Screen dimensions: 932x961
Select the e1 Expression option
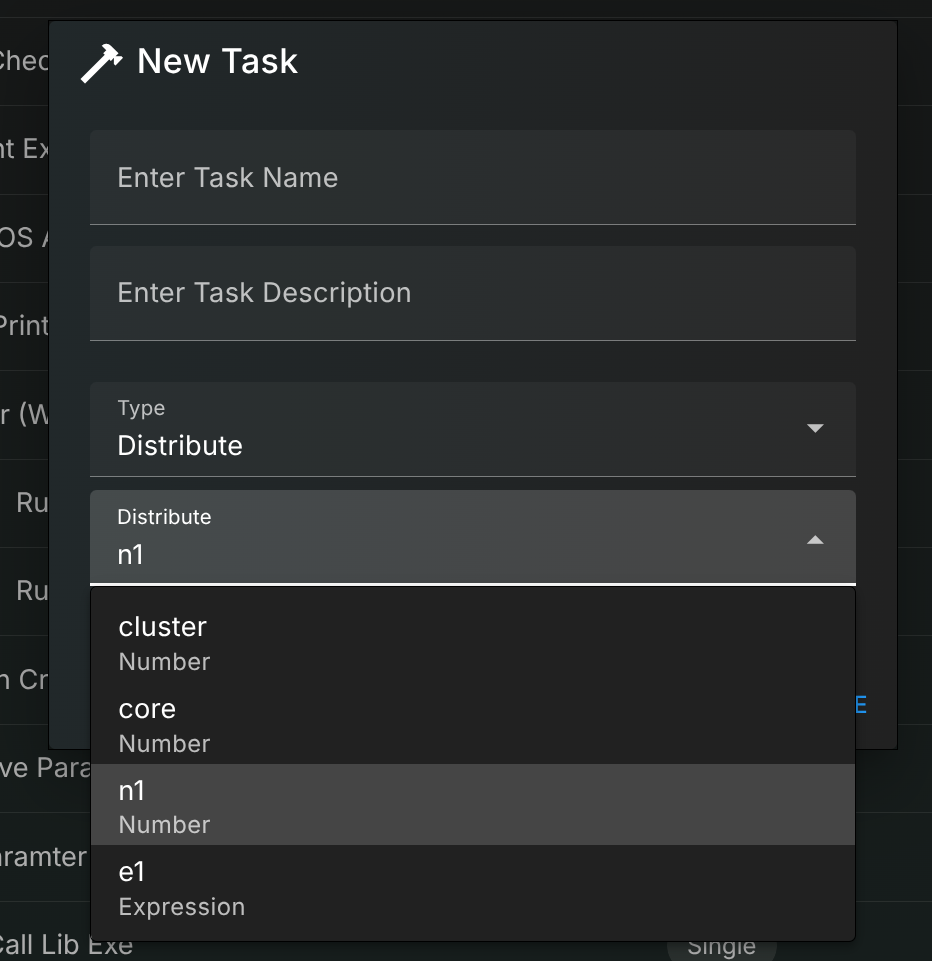tap(472, 888)
